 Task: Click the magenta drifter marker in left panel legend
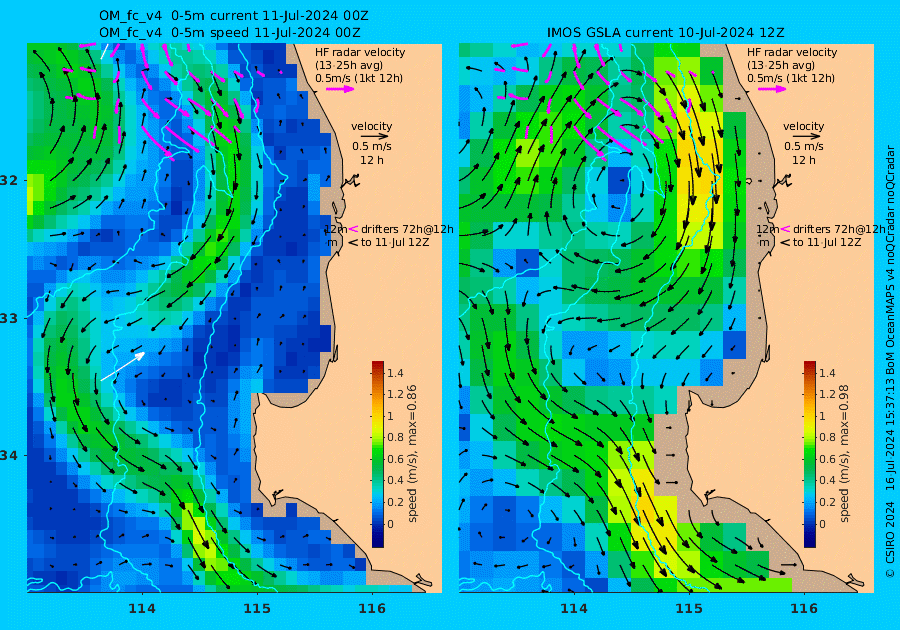pos(353,229)
